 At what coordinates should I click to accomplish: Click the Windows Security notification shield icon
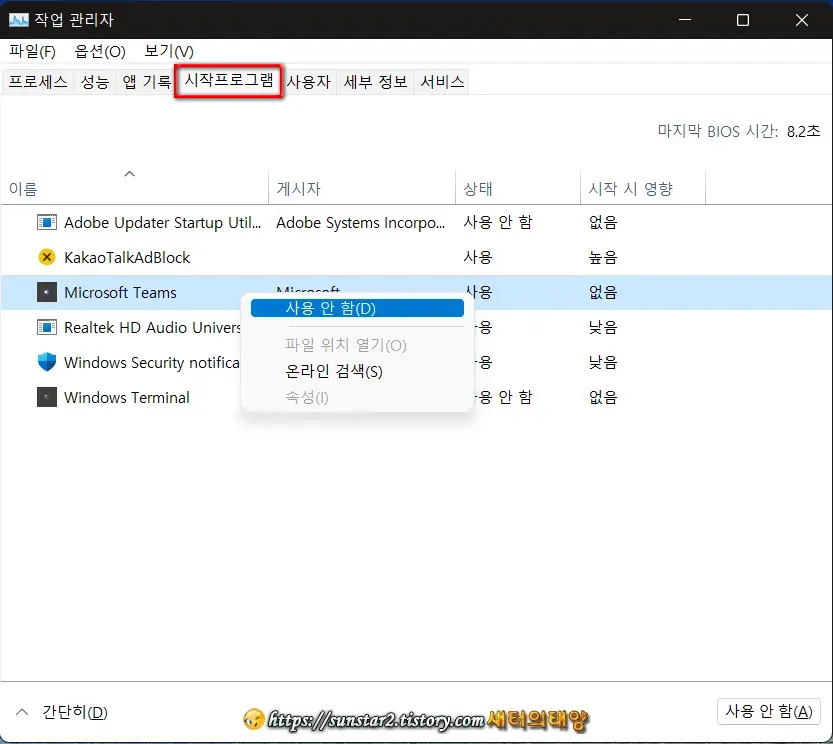point(45,362)
